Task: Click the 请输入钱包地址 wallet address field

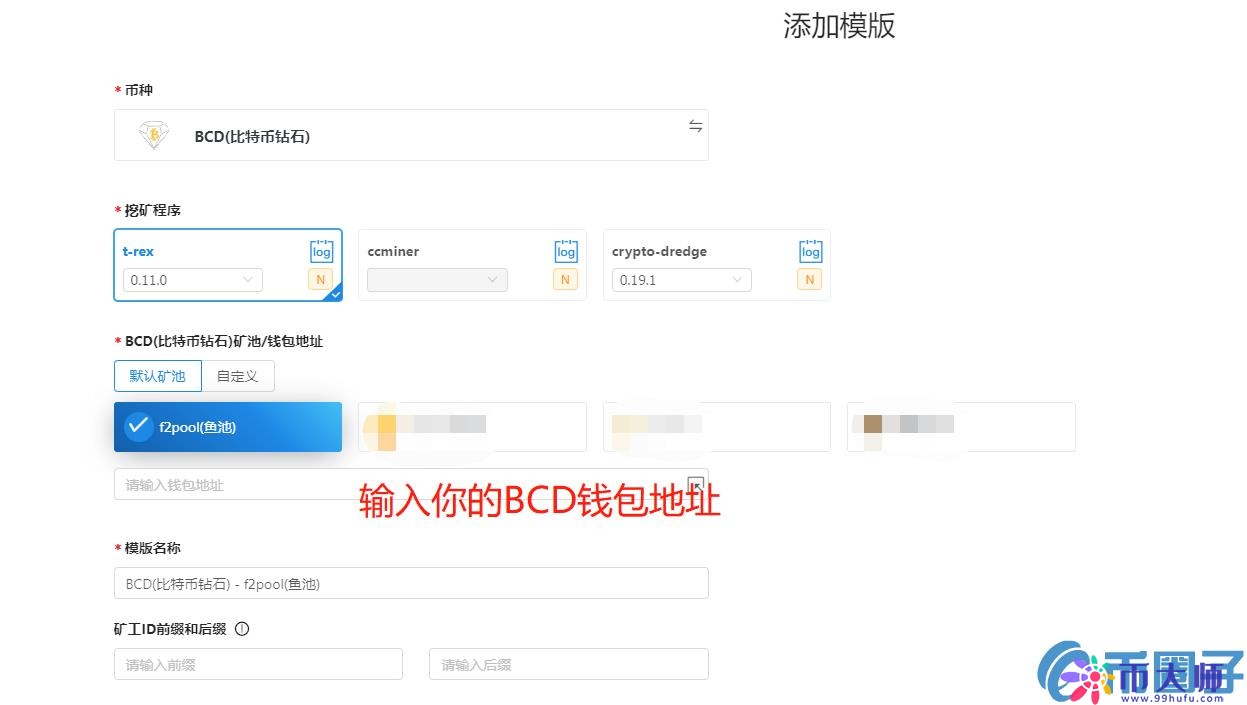Action: click(411, 484)
